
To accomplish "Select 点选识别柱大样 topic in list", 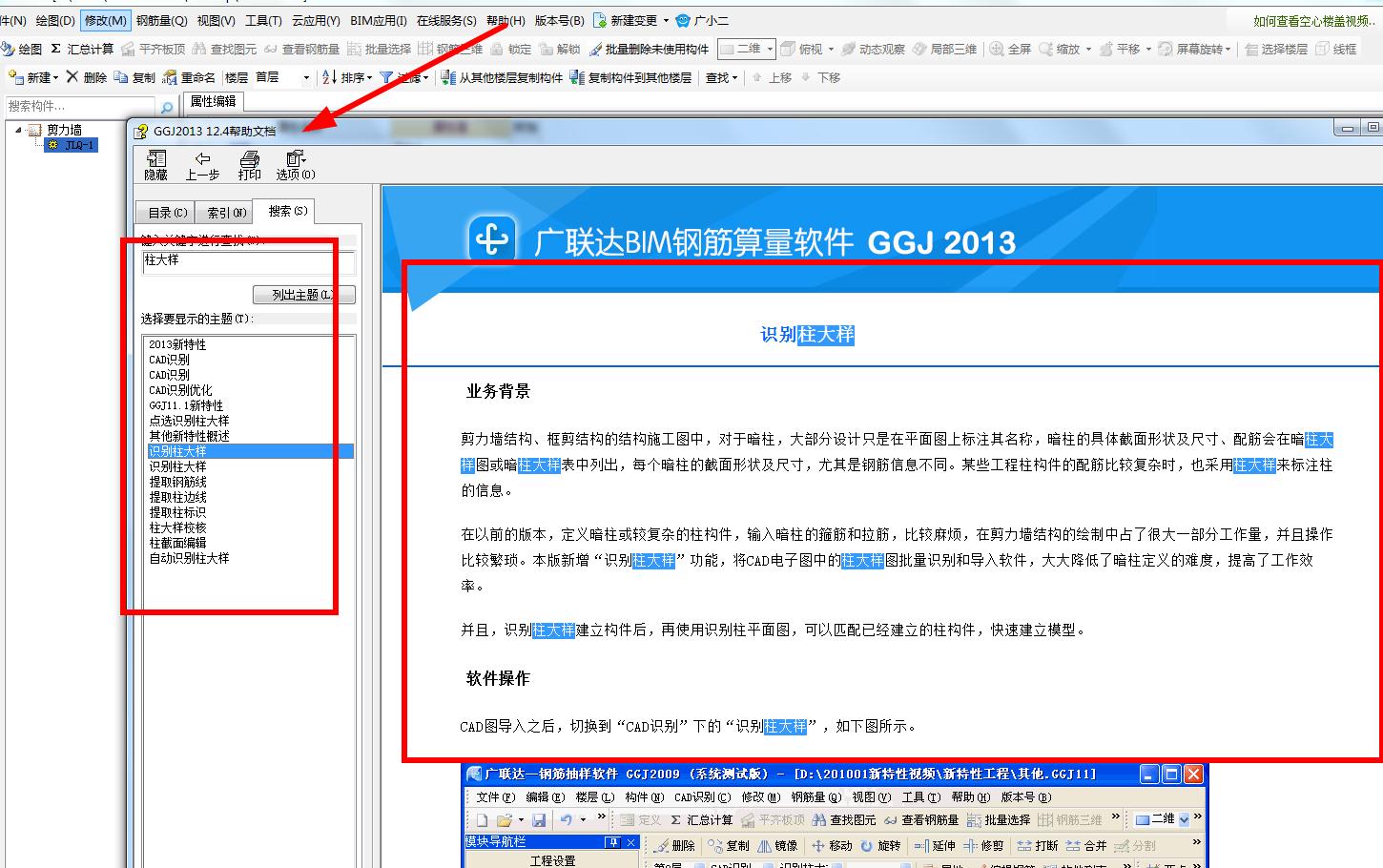I will (189, 421).
